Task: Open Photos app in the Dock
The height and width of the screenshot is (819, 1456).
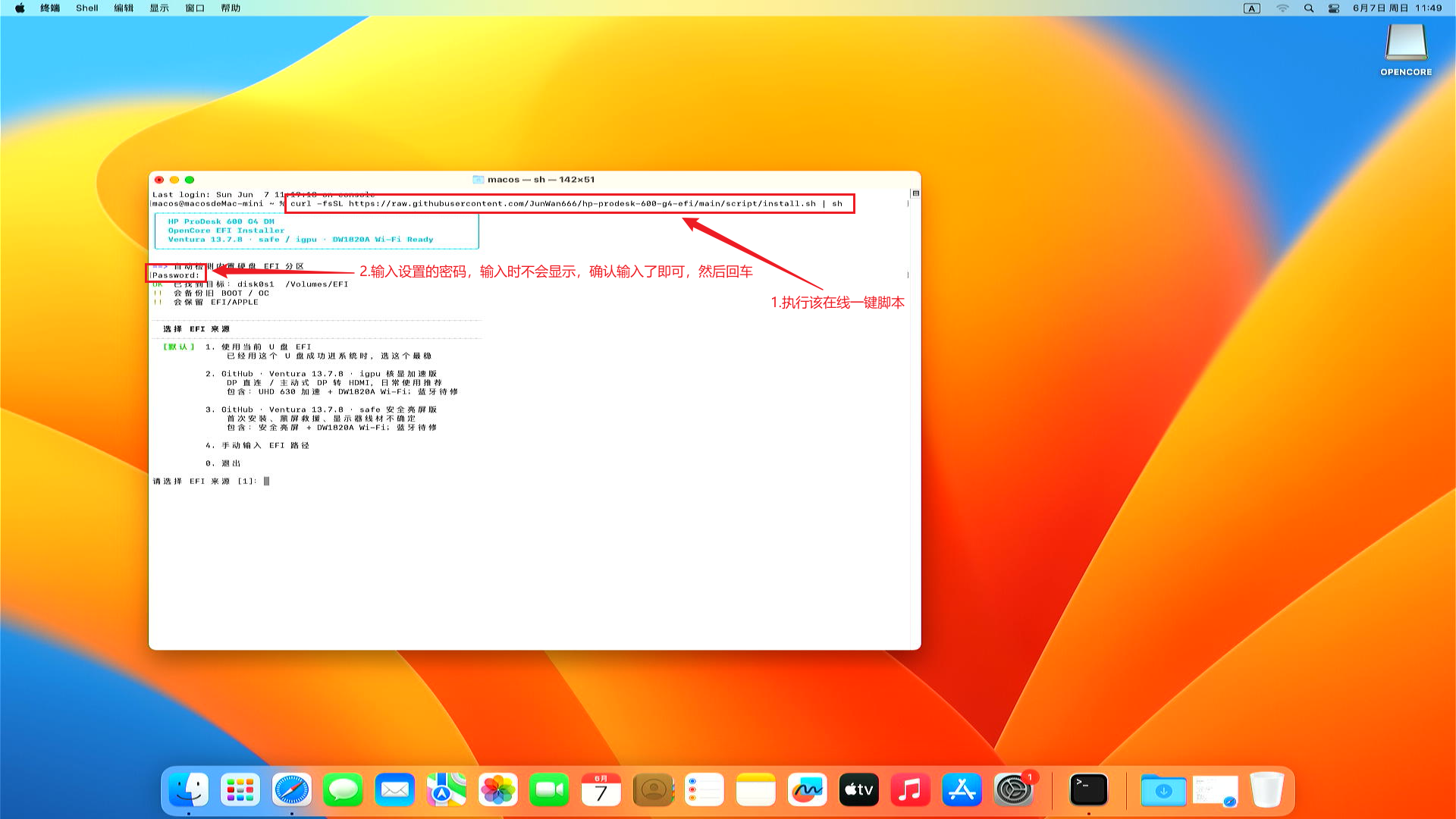Action: pyautogui.click(x=497, y=790)
